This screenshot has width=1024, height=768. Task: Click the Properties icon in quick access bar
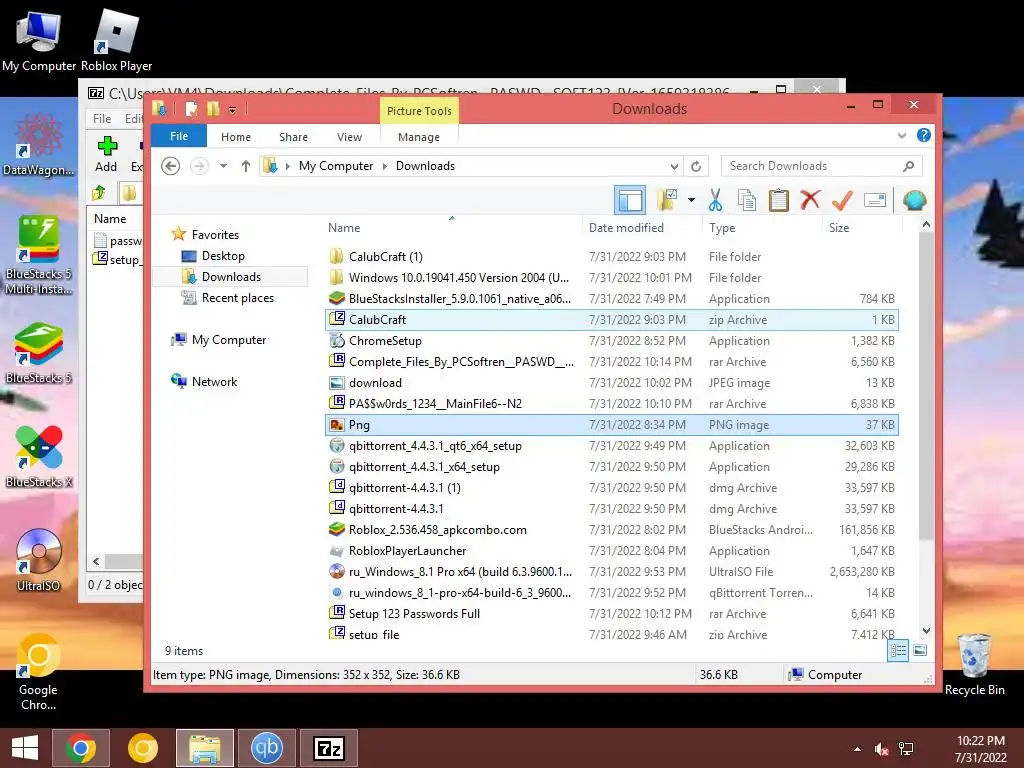pyautogui.click(x=191, y=109)
